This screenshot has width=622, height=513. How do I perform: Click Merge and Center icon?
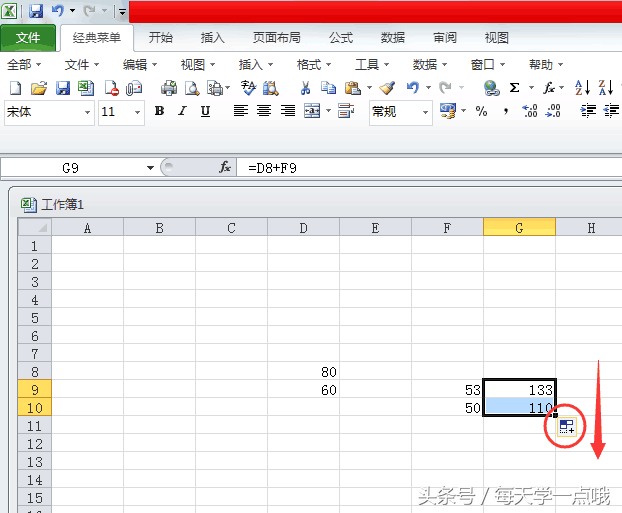312,111
